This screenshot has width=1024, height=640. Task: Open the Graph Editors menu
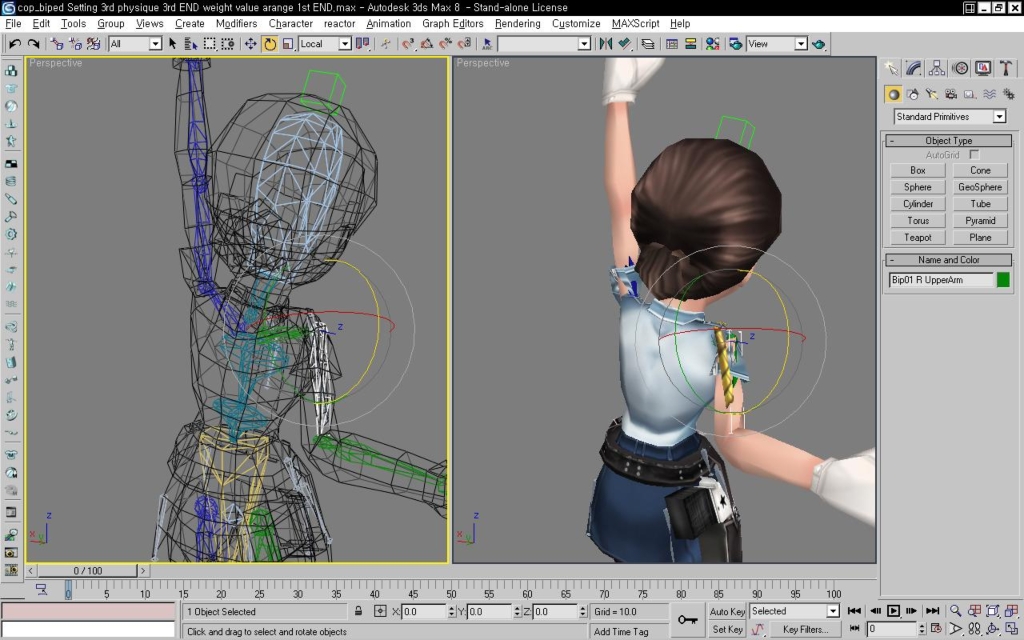[453, 24]
